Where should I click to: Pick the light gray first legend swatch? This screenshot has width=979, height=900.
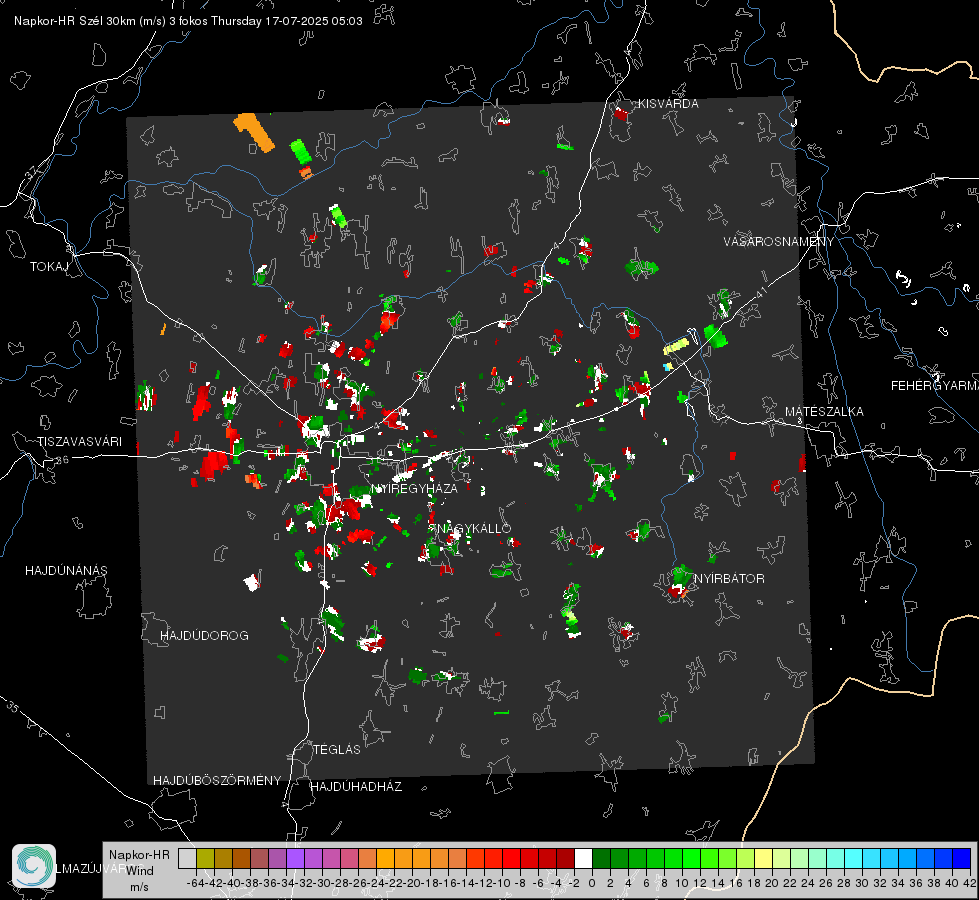point(187,858)
